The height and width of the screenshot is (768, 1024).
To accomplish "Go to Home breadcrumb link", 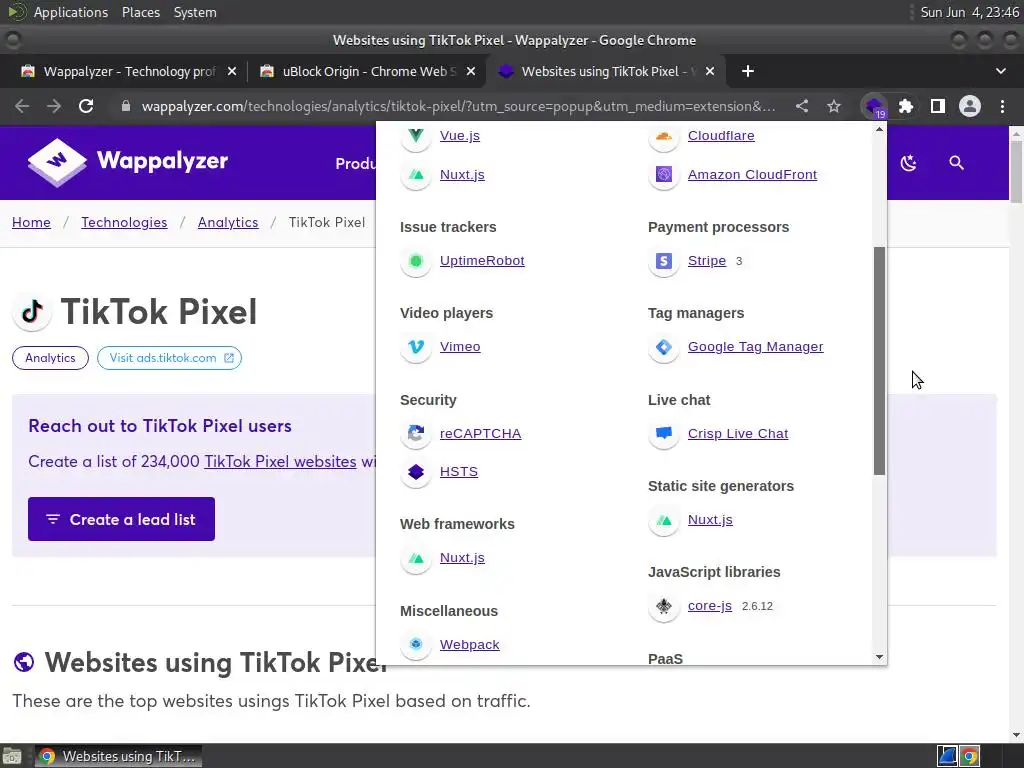I will [31, 223].
